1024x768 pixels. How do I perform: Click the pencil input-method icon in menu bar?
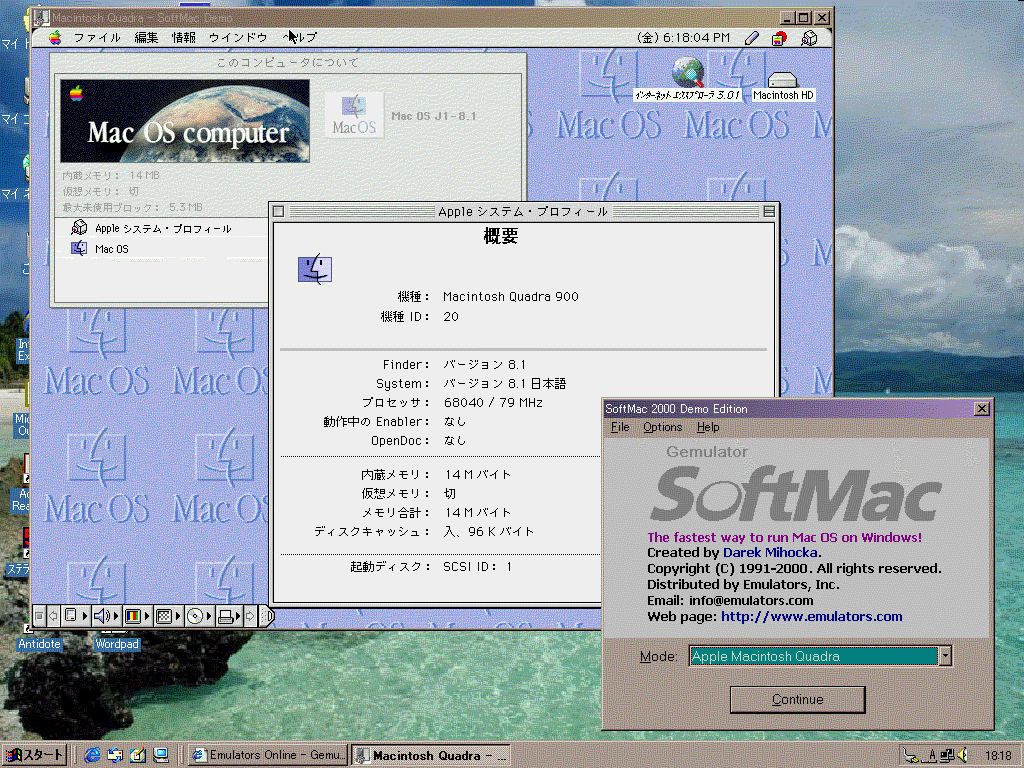coord(752,39)
